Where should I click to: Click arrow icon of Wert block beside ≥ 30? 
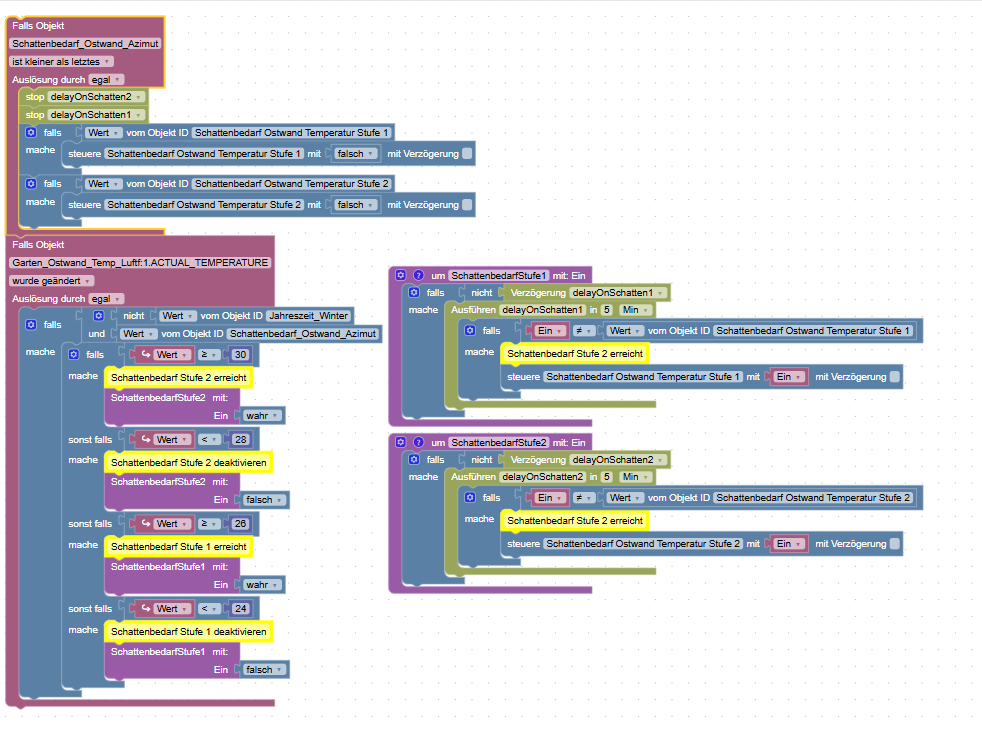[145, 354]
